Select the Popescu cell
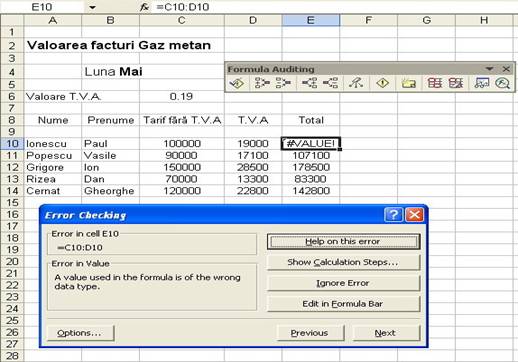The image size is (518, 362). point(53,156)
